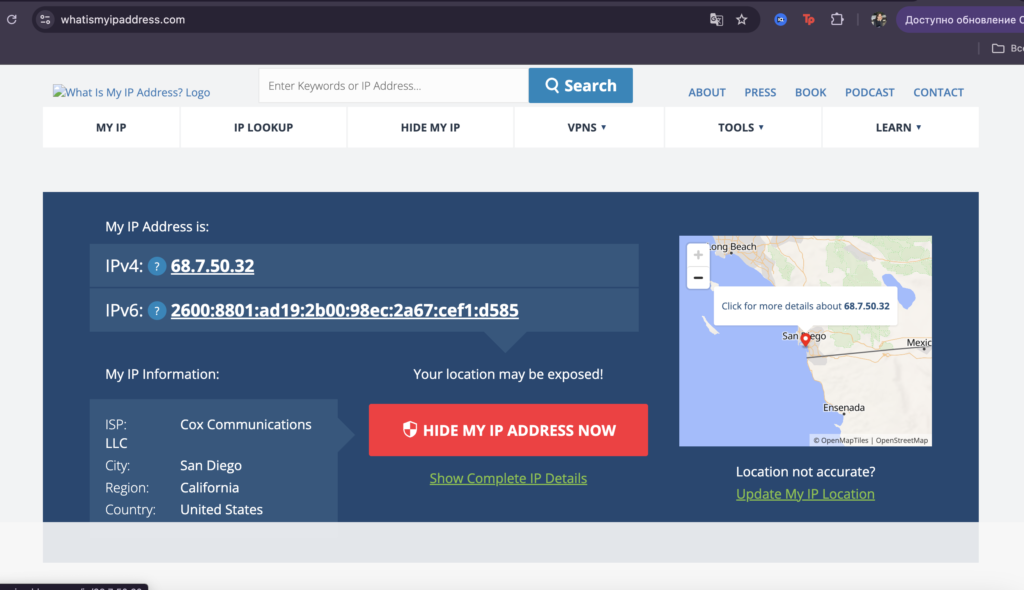Expand the VPNS dropdown menu
The width and height of the screenshot is (1024, 590).
[x=587, y=127]
